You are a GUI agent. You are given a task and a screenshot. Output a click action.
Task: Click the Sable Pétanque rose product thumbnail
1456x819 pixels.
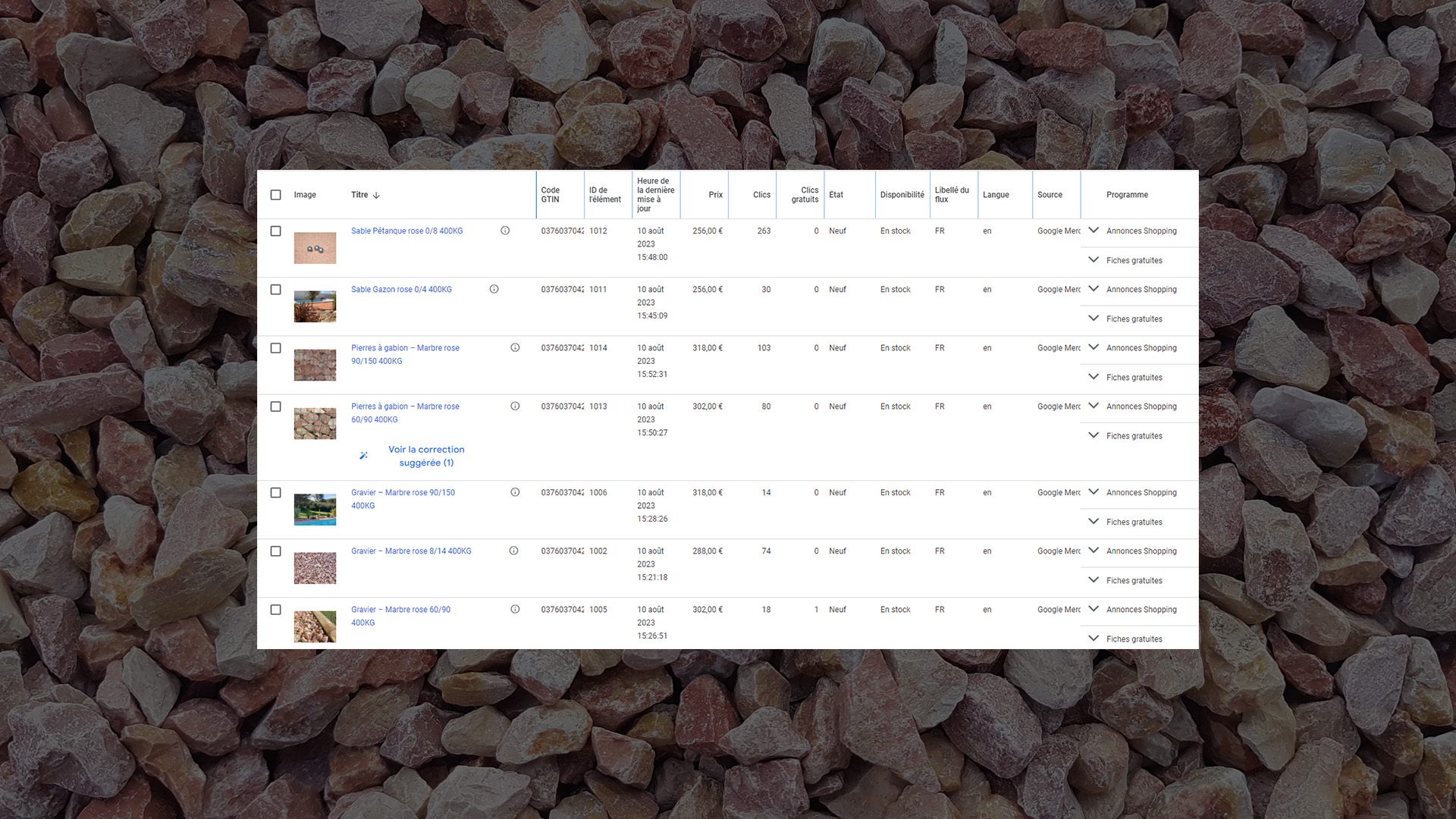click(315, 248)
